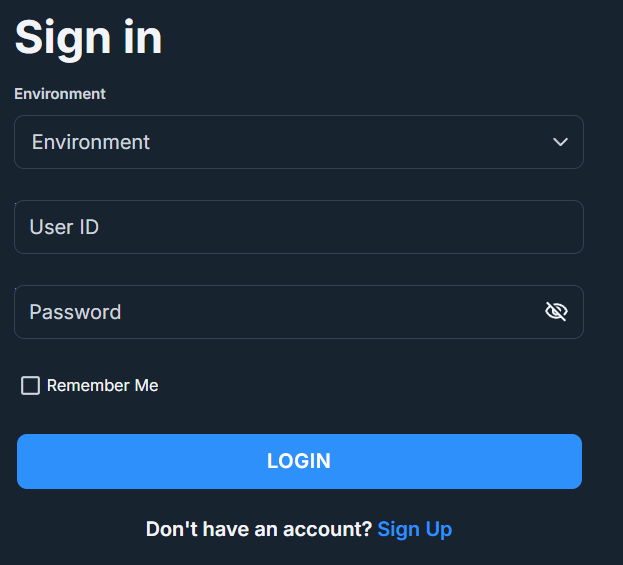Open the Sign Up link
The height and width of the screenshot is (565, 623).
(x=414, y=529)
